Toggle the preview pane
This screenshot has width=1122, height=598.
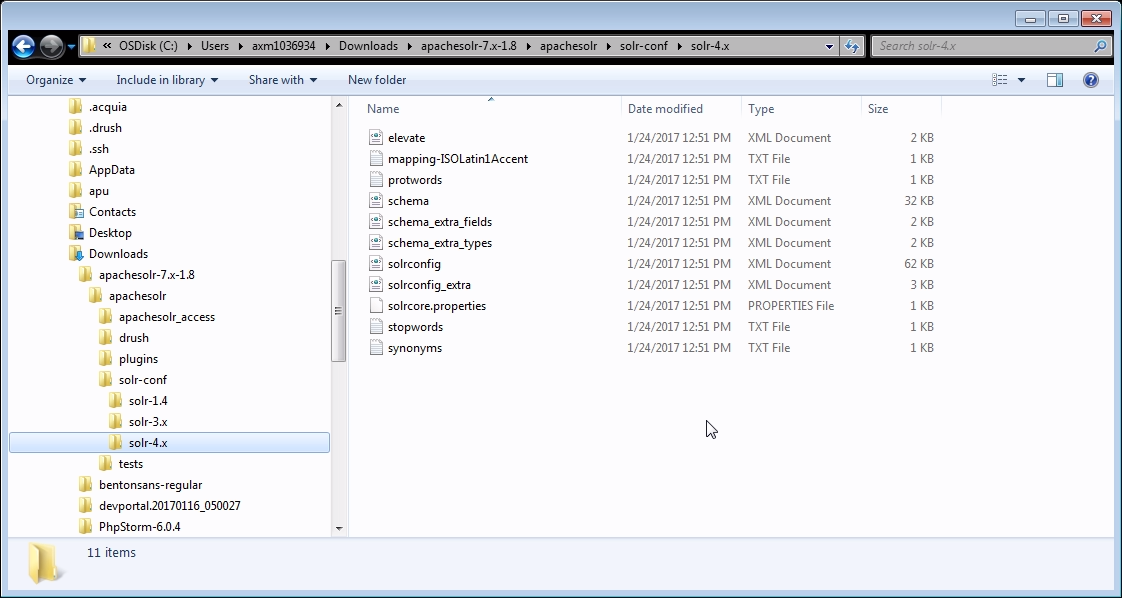[x=1055, y=80]
